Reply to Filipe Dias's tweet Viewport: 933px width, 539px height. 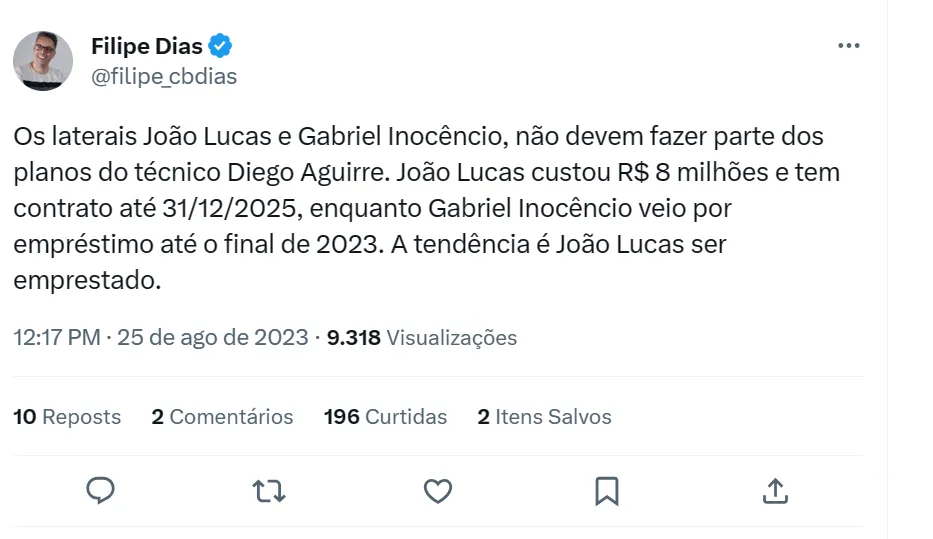(x=100, y=491)
